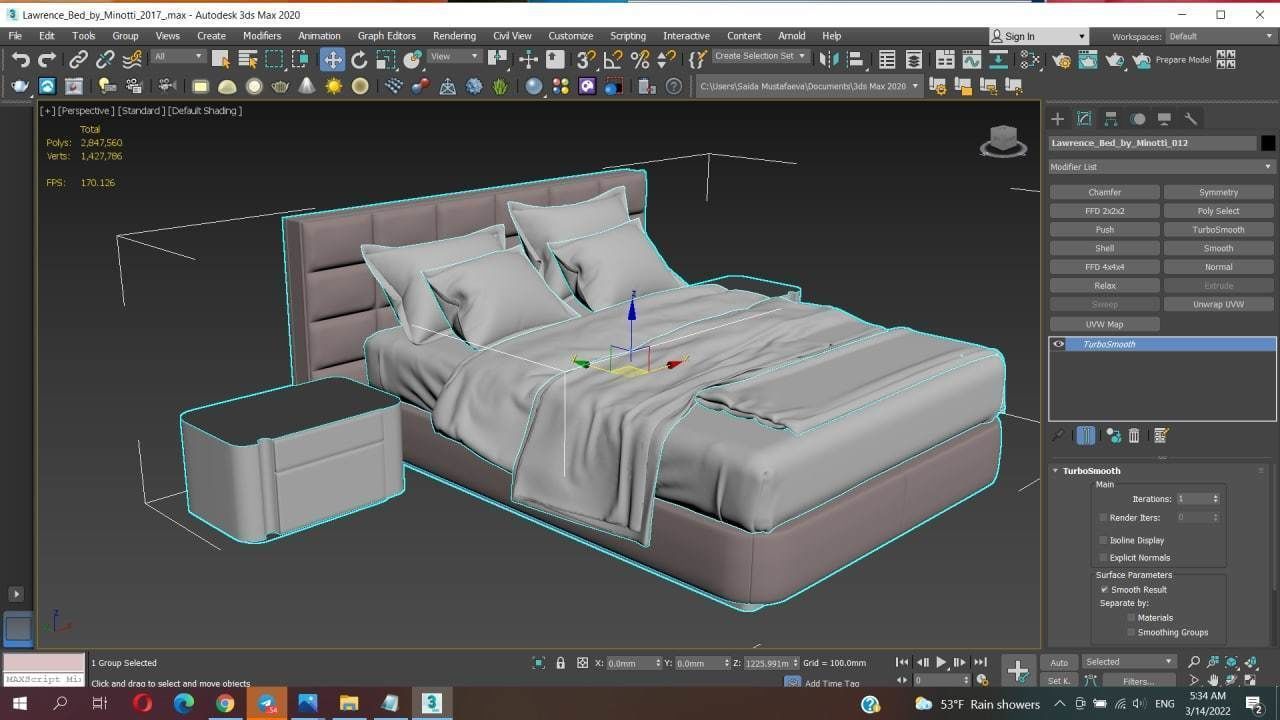Open the Rendering menu

click(454, 36)
